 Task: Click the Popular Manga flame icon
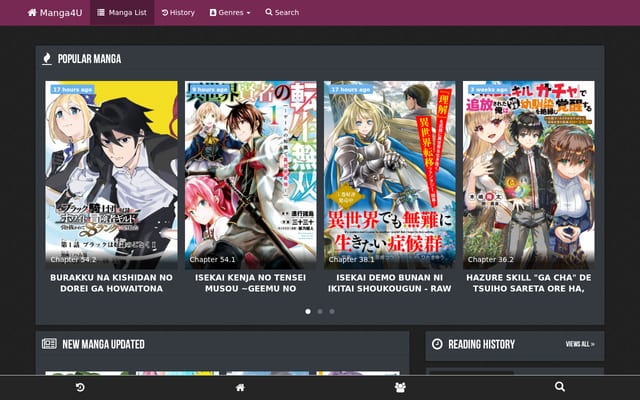[x=47, y=59]
